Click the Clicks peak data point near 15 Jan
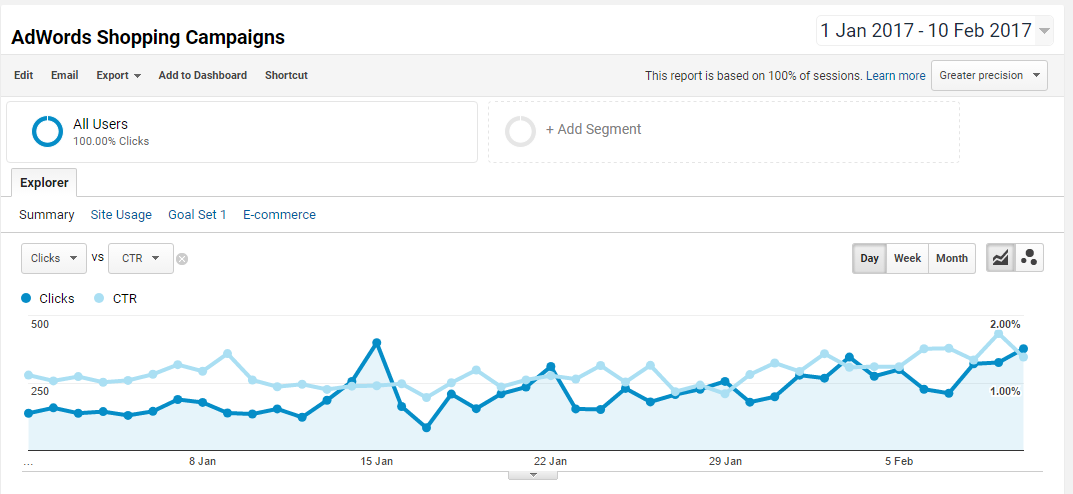Image resolution: width=1073 pixels, height=494 pixels. pyautogui.click(x=376, y=342)
